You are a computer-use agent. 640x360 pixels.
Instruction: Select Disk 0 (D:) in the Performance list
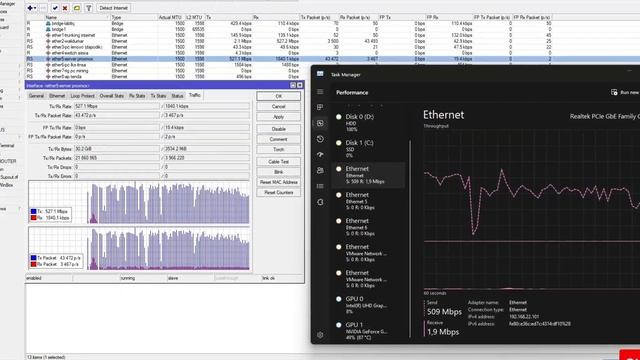pyautogui.click(x=369, y=123)
